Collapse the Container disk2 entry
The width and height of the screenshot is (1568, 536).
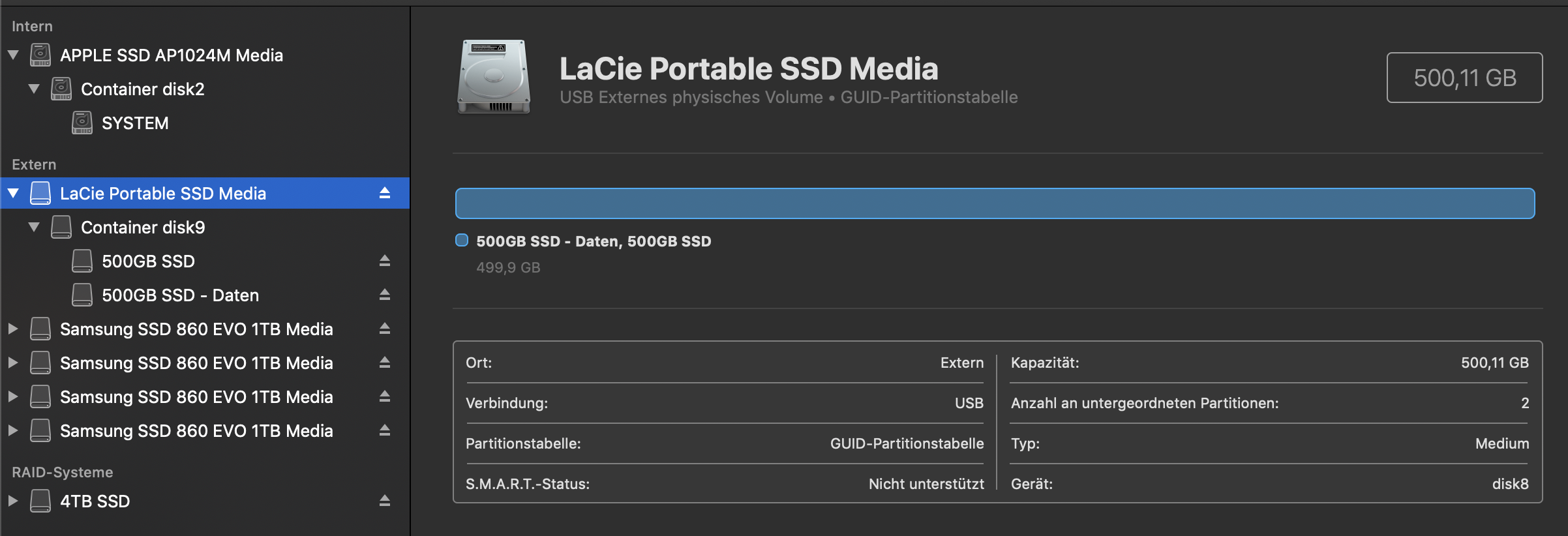34,89
